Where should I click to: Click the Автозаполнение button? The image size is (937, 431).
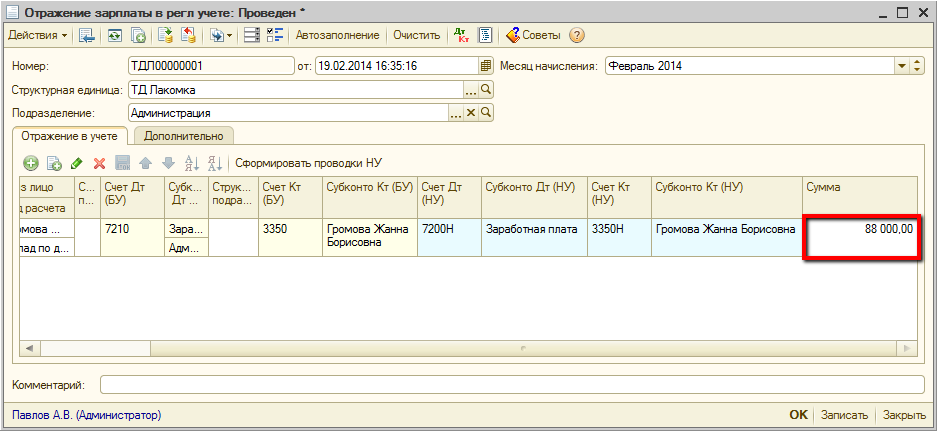coord(337,35)
